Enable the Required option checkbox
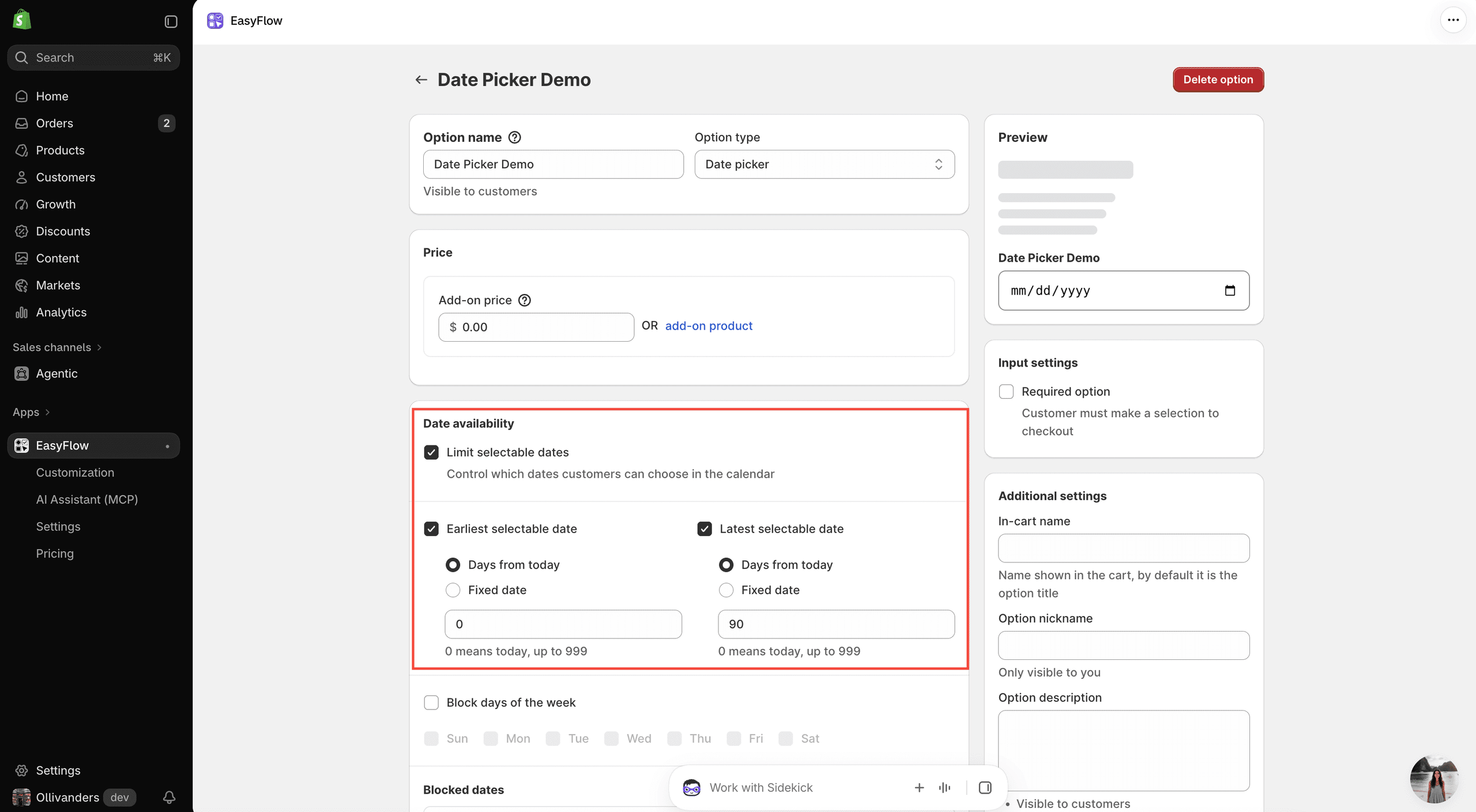This screenshot has width=1476, height=812. [1006, 392]
